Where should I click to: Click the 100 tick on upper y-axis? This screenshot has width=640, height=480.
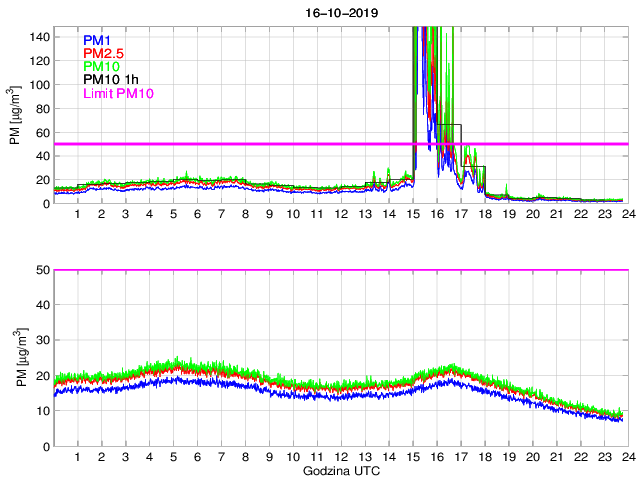pos(39,84)
